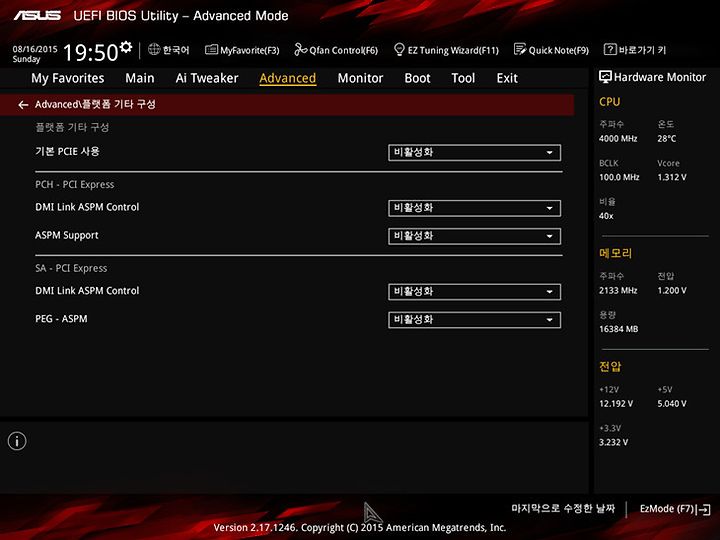Switch to EzMode (F7)

point(675,509)
